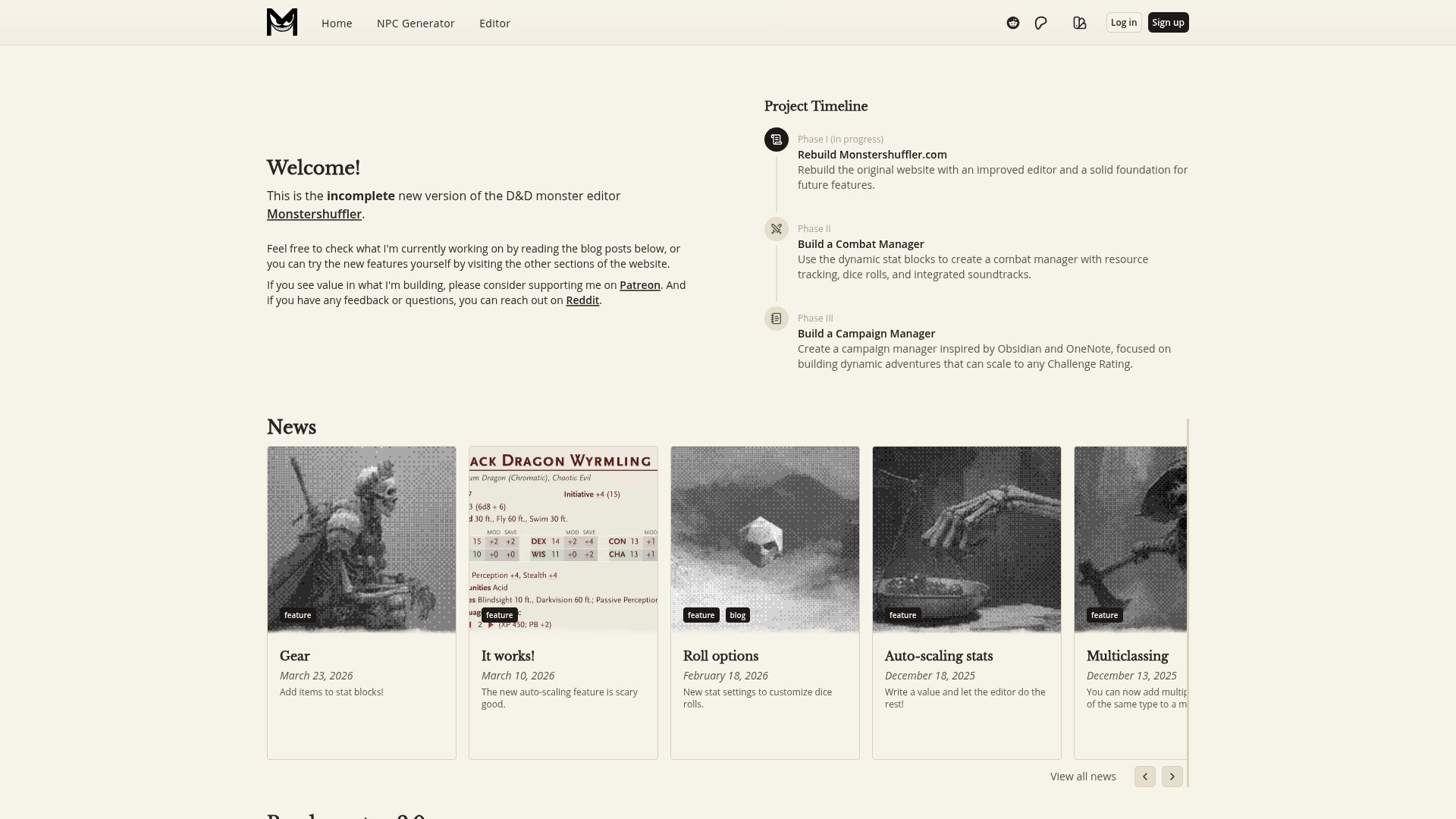Open the NPC Generator menu item
1456x819 pixels.
tap(416, 24)
